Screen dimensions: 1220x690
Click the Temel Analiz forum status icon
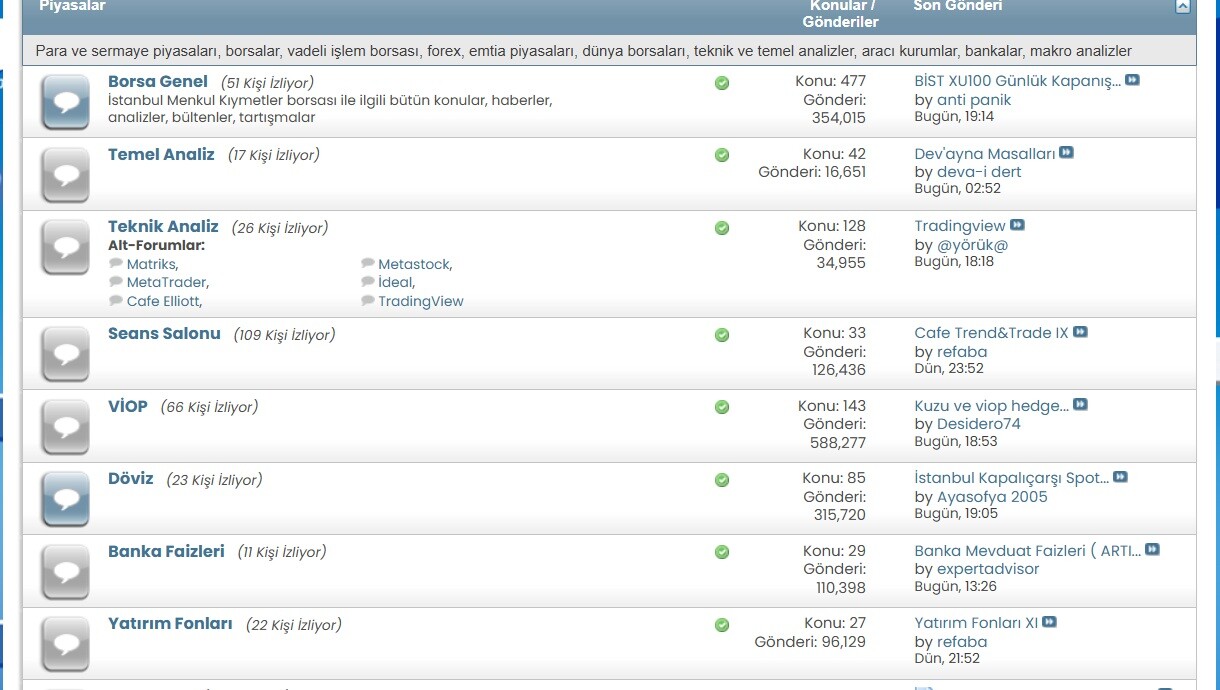pyautogui.click(x=66, y=175)
